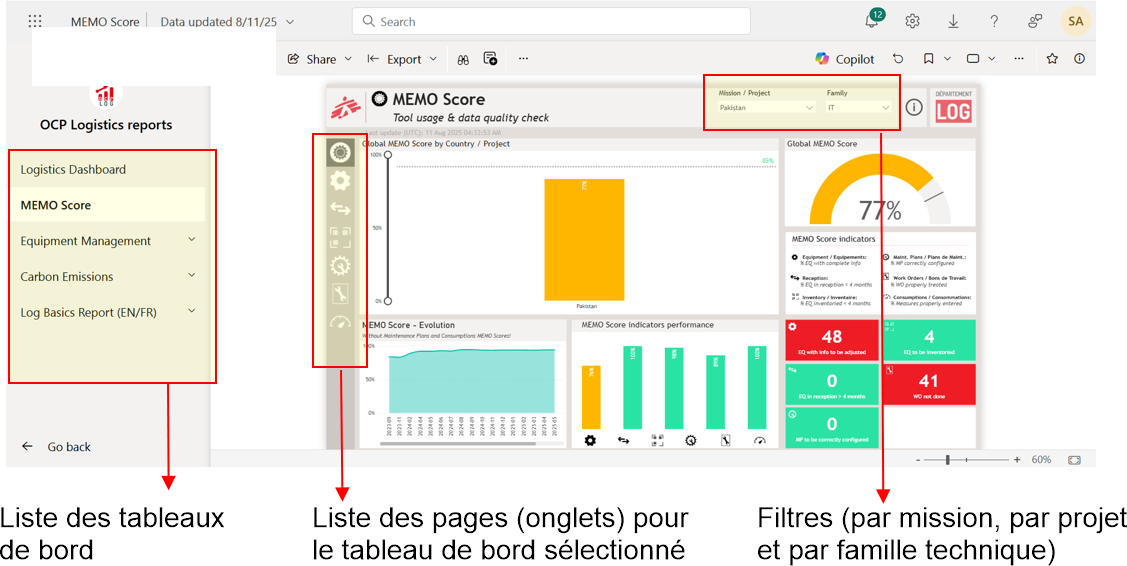
Task: Open the Consumptions gauge page icon
Action: [x=340, y=321]
